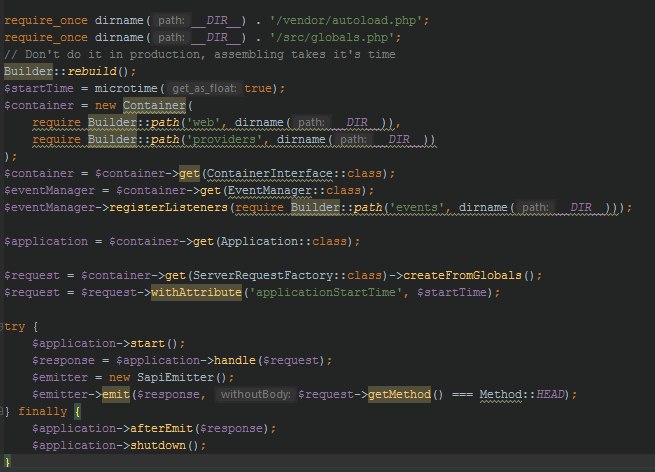Viewport: 655px width, 472px height.
Task: Click dirname on the 'providers' line
Action: (301, 140)
